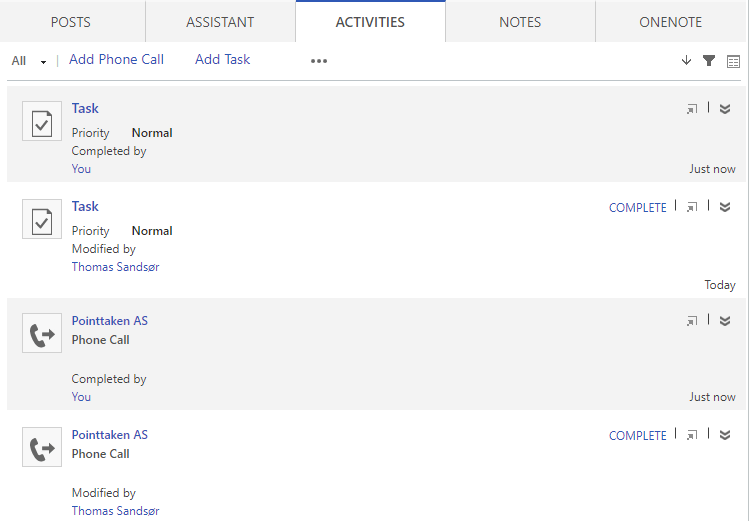Image resolution: width=750 pixels, height=521 pixels.
Task: Switch to the Posts tab
Action: click(x=70, y=22)
